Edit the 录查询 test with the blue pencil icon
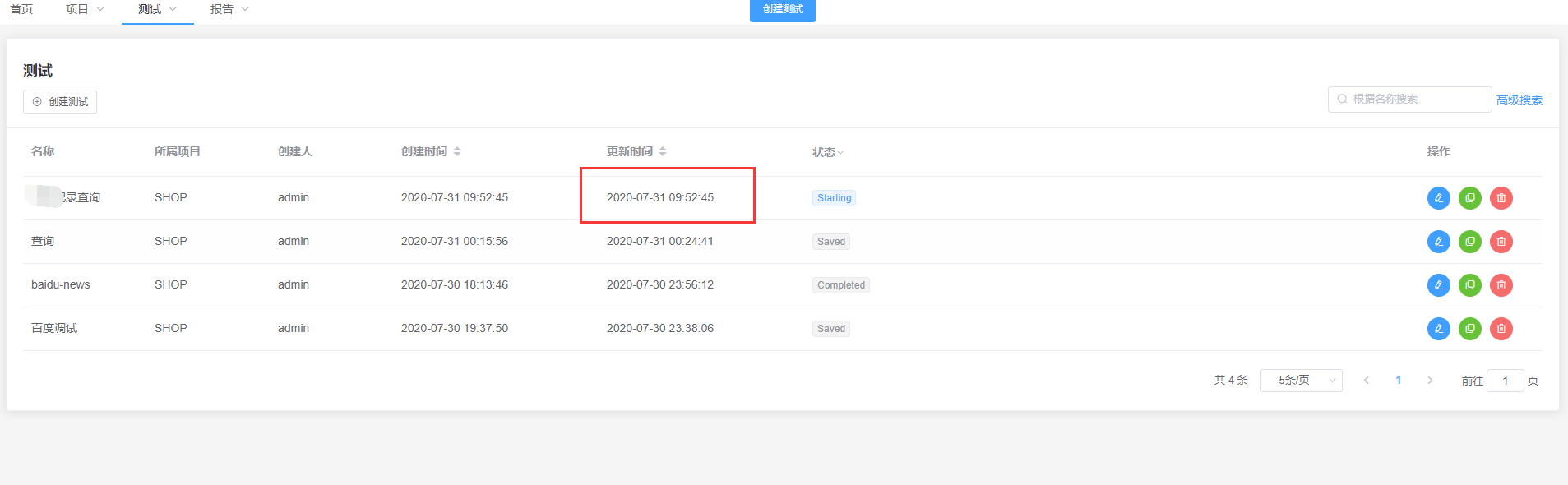The image size is (1568, 485). (1438, 198)
